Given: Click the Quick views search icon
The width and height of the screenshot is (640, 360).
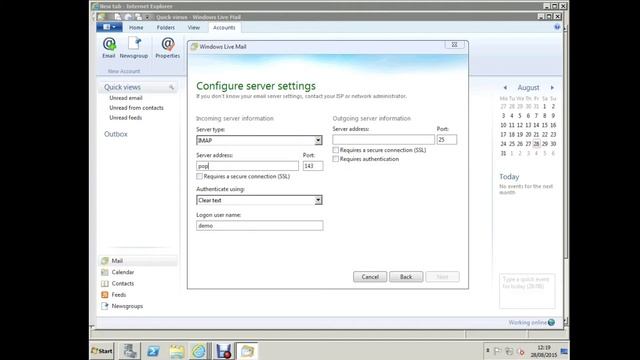Looking at the screenshot, I should point(171,87).
